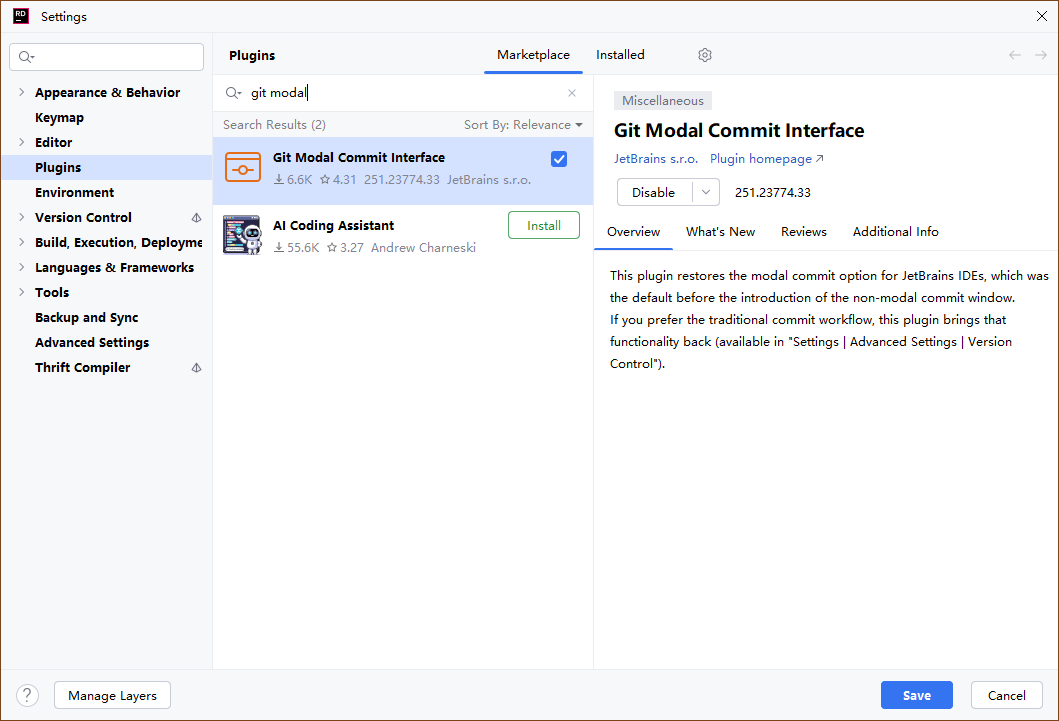Click Version Control layer indicator icon

coord(197,217)
